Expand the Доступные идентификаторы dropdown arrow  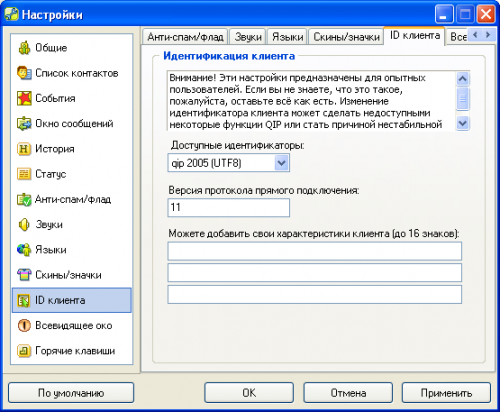coord(282,163)
